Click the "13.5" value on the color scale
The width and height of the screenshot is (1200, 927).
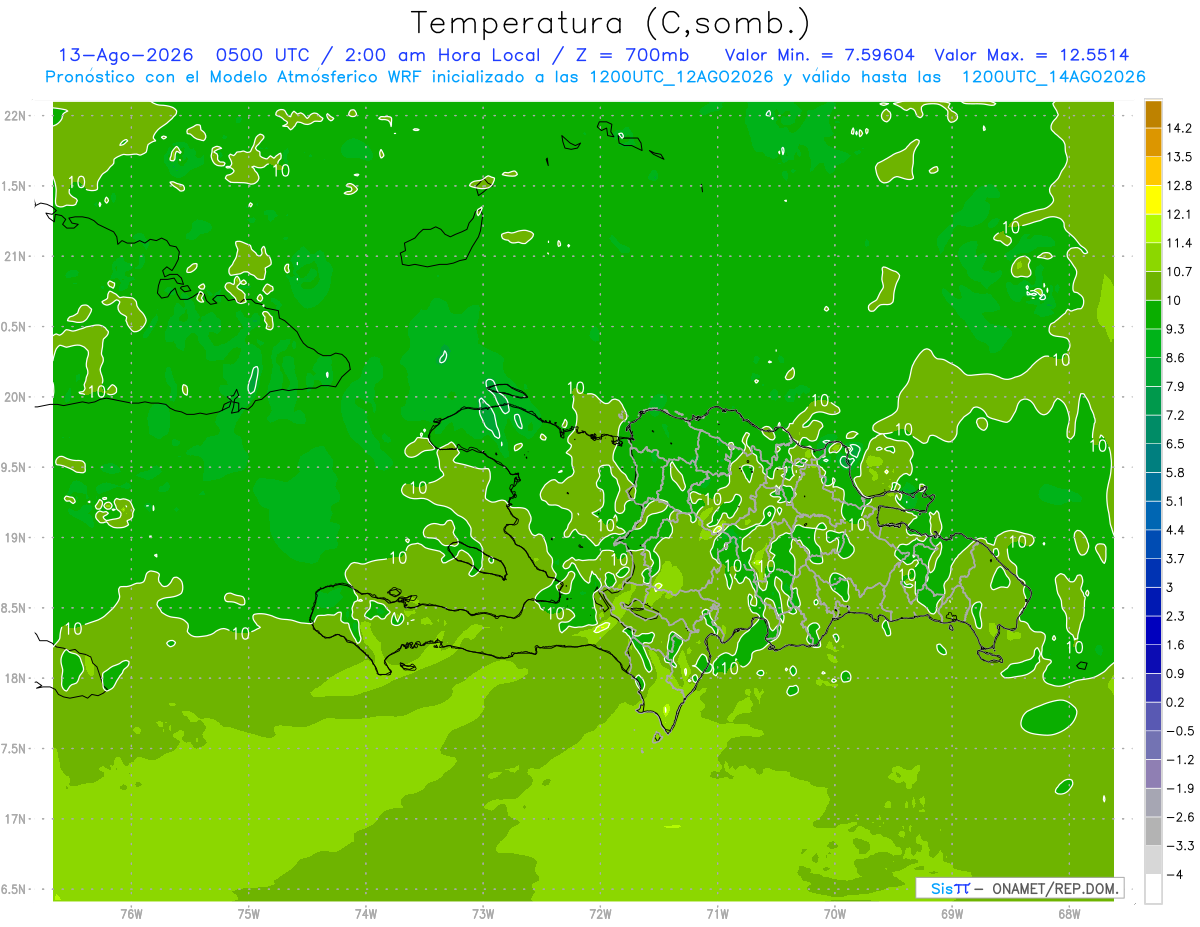click(x=1179, y=157)
